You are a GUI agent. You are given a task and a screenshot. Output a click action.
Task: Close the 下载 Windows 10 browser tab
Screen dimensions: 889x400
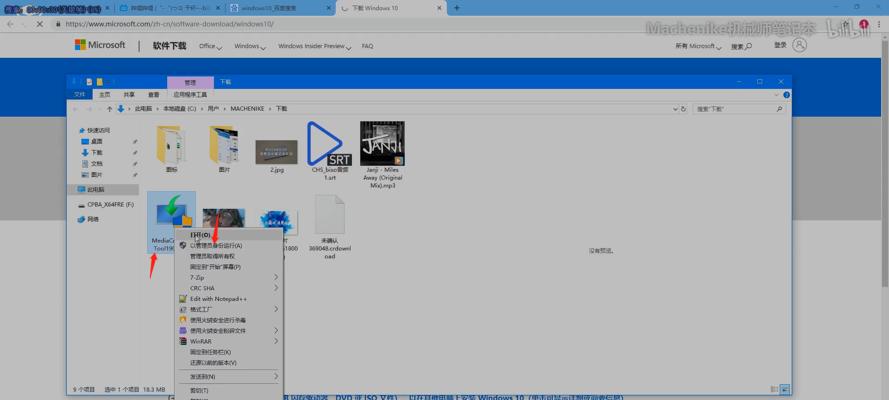coord(439,8)
